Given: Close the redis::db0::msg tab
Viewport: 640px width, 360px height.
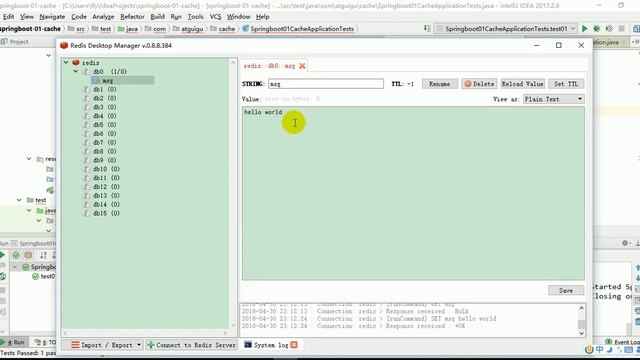Looking at the screenshot, I should pos(302,66).
